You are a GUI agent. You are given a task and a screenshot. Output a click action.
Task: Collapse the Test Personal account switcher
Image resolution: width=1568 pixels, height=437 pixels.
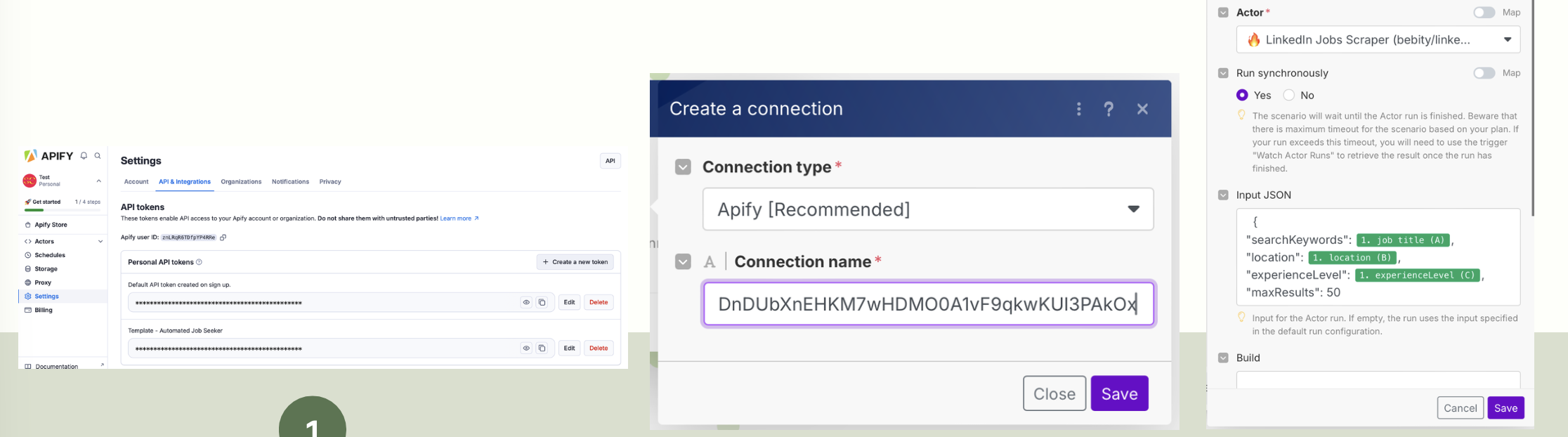pos(99,181)
